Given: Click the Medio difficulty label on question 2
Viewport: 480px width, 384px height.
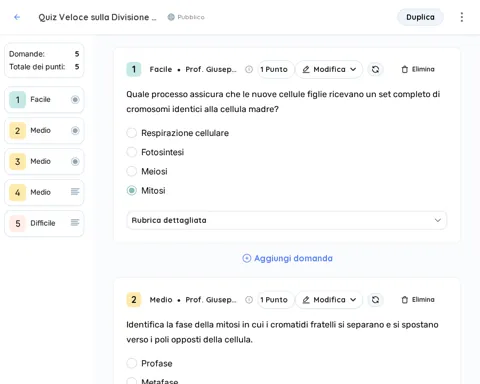Looking at the screenshot, I should (161, 300).
